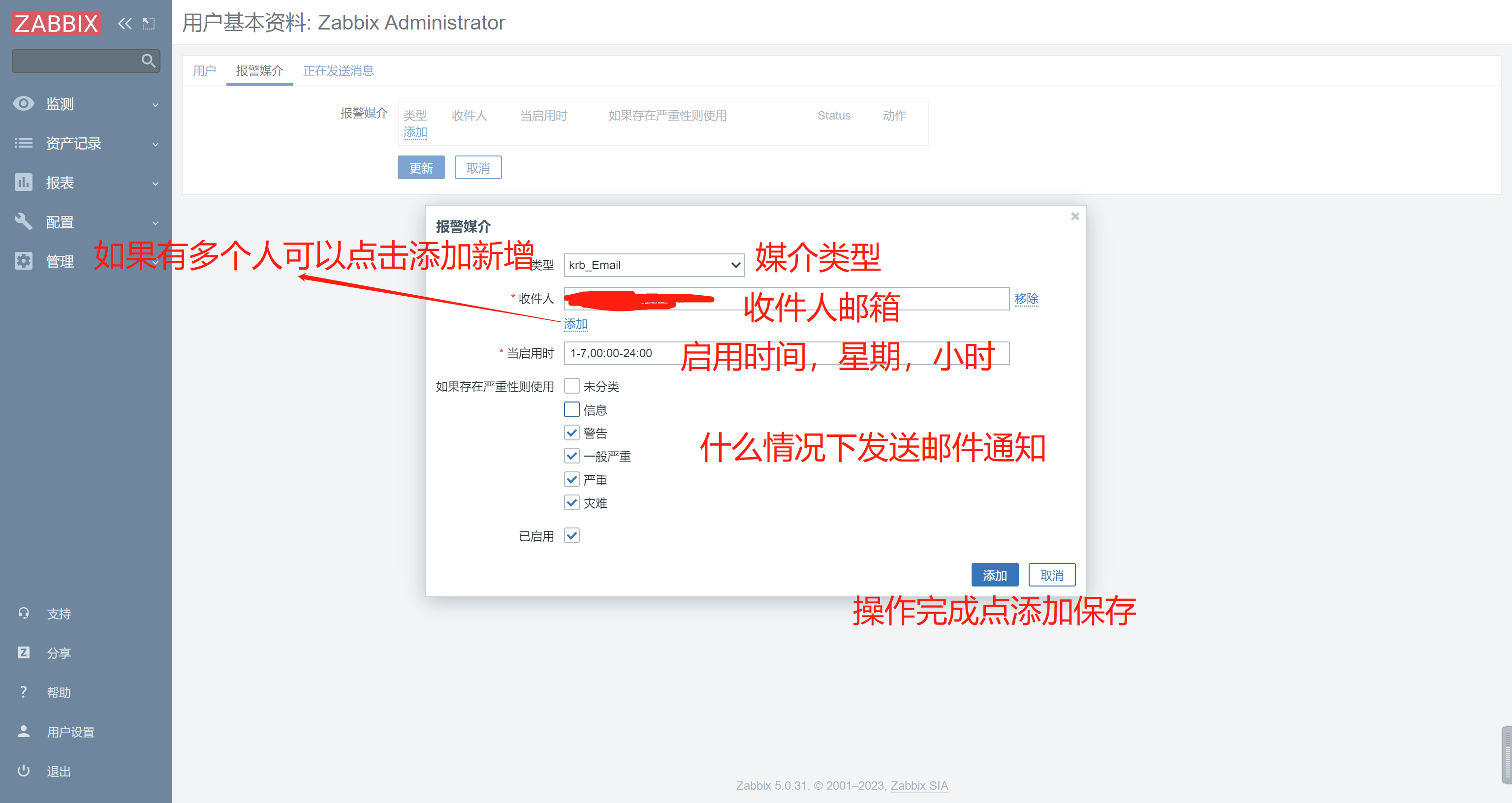Click the blue 添加 button in dialog
This screenshot has height=803, width=1512.
(994, 575)
